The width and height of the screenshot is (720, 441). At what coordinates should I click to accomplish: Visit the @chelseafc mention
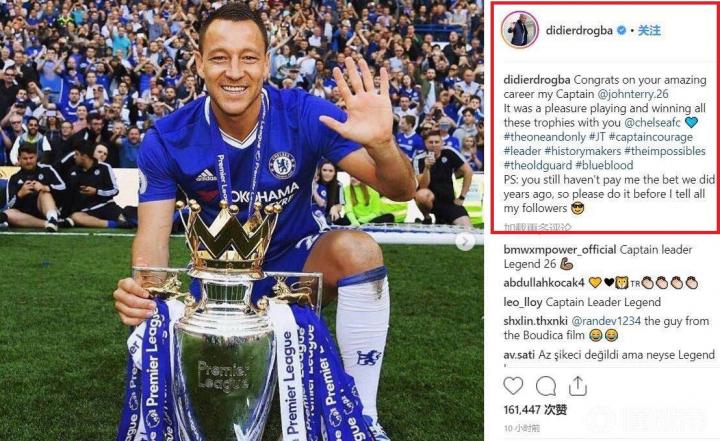(x=652, y=123)
